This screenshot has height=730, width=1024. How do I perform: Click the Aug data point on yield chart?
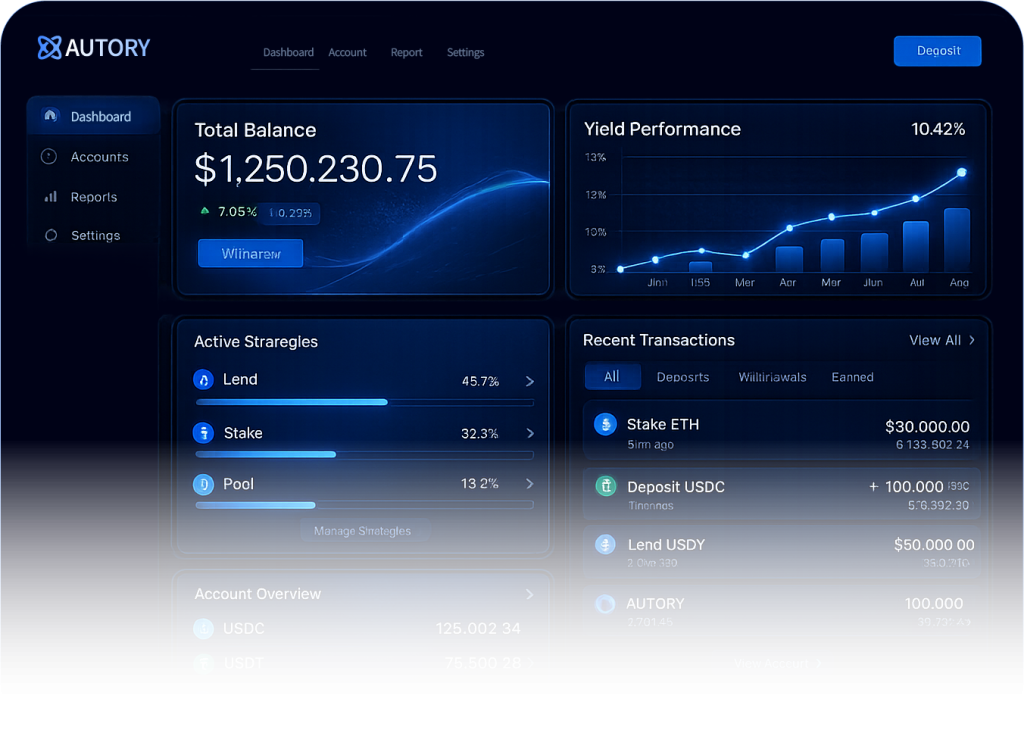pyautogui.click(x=962, y=173)
